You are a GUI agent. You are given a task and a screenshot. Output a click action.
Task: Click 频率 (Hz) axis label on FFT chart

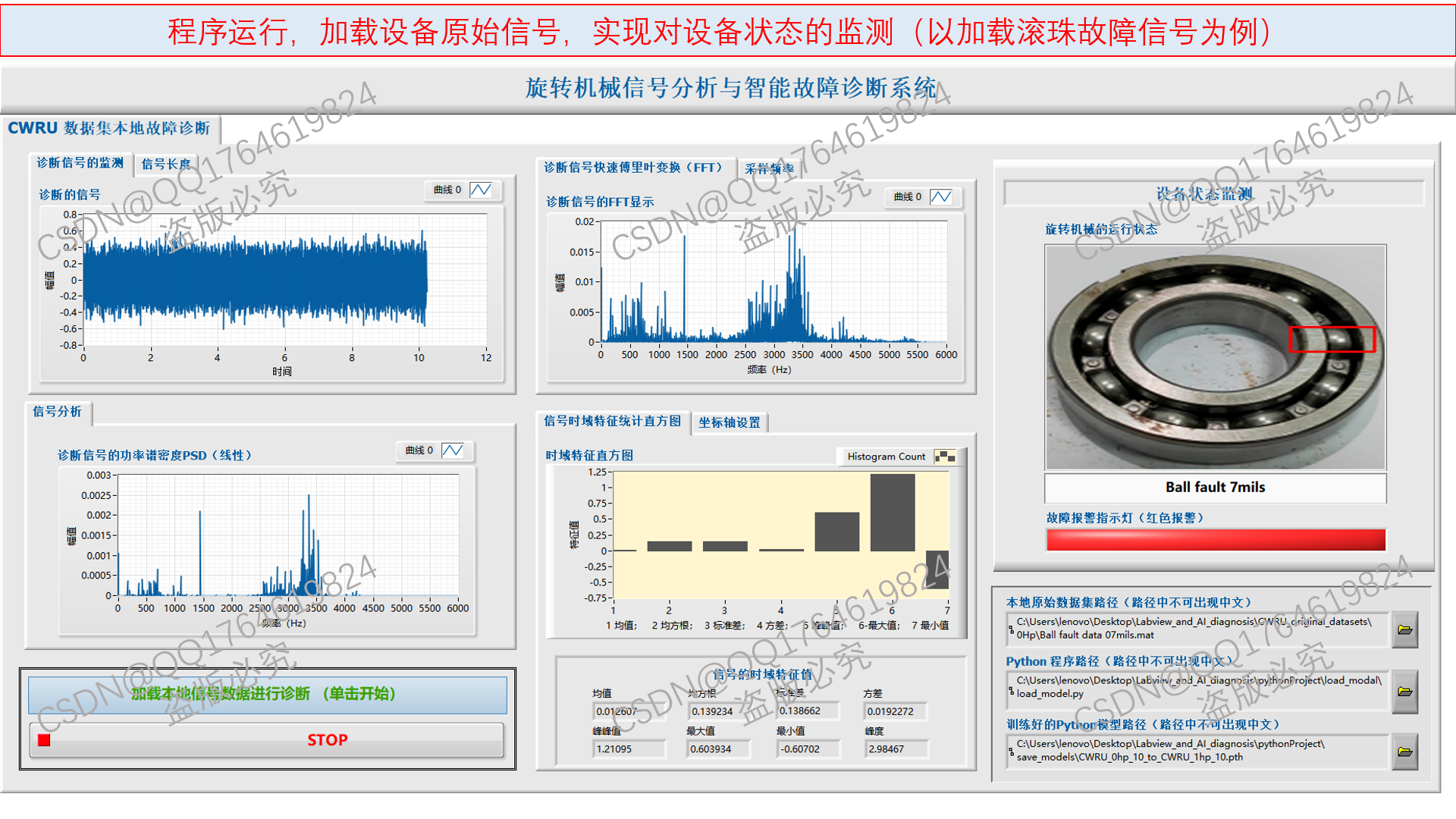(769, 370)
